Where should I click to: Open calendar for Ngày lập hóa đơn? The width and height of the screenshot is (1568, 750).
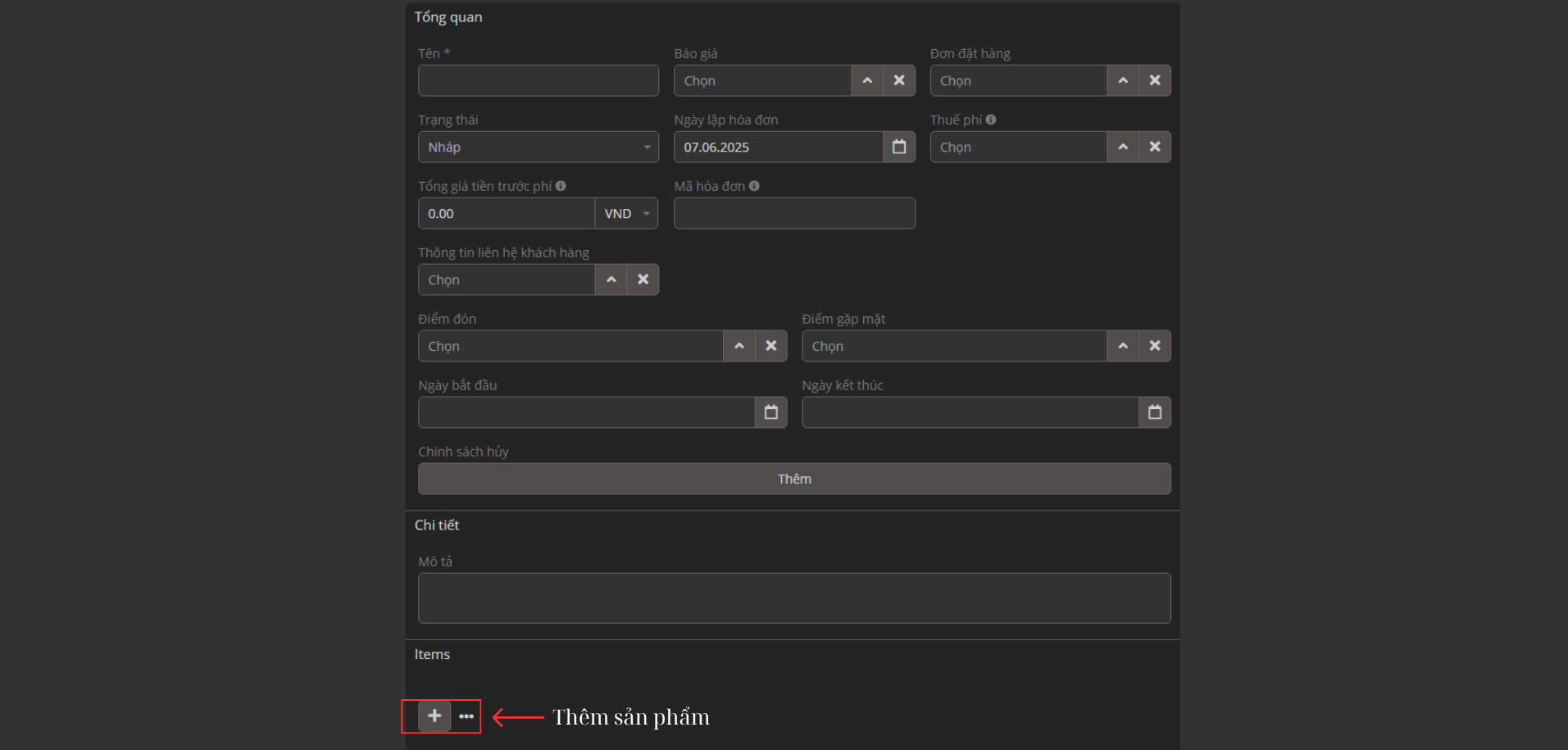899,147
